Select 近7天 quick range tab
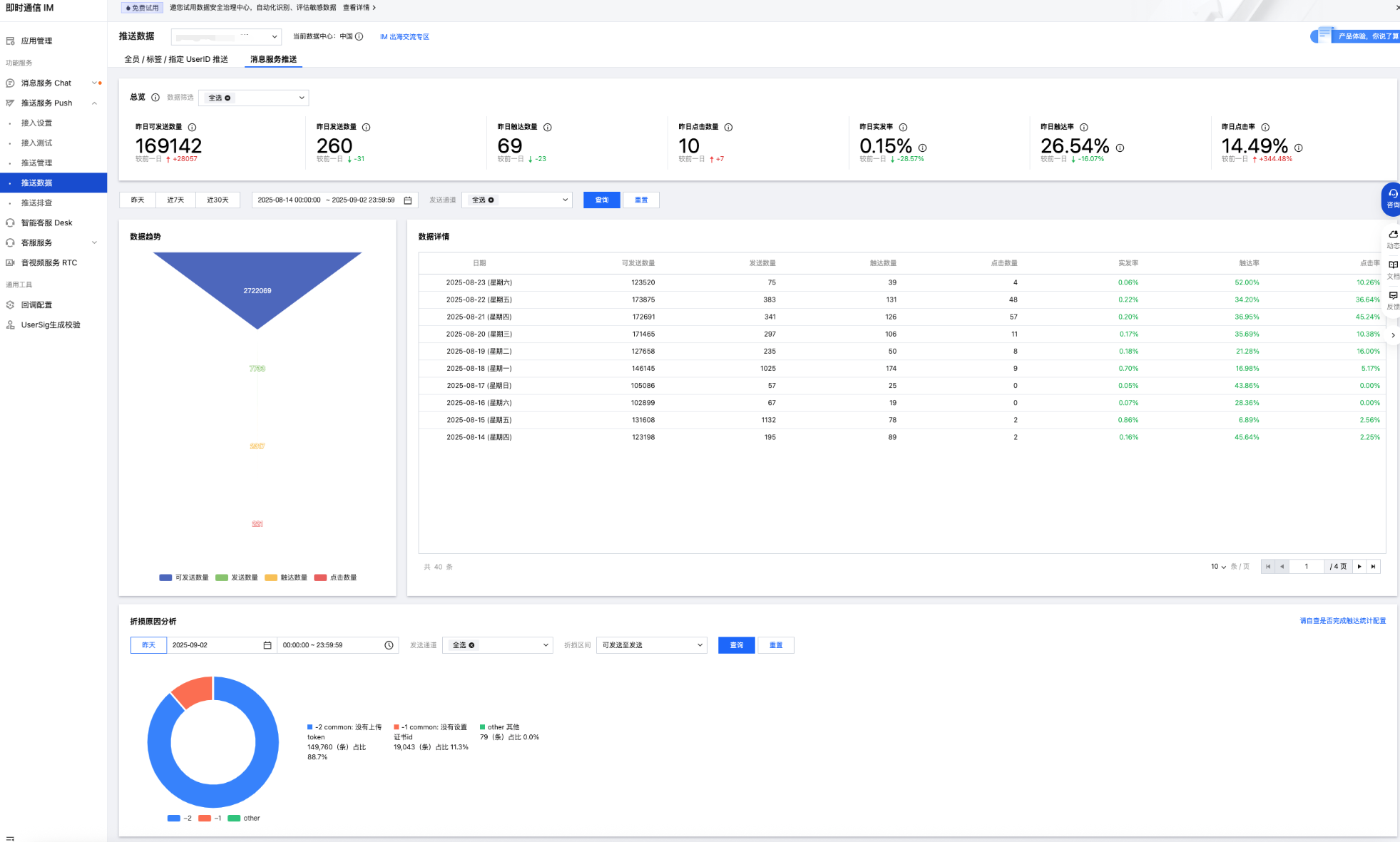Viewport: 1400px width, 842px height. coord(175,200)
